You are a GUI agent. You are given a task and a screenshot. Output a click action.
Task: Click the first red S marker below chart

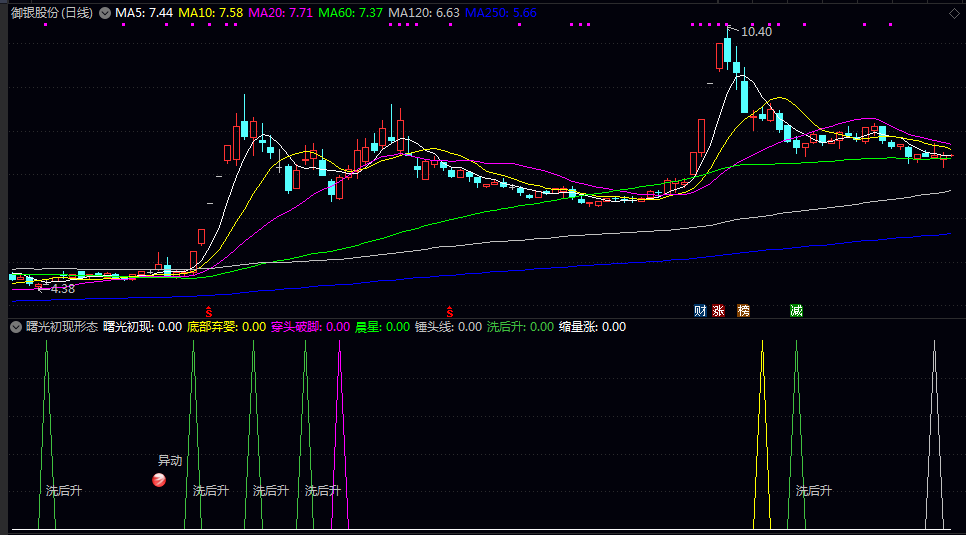[x=208, y=311]
